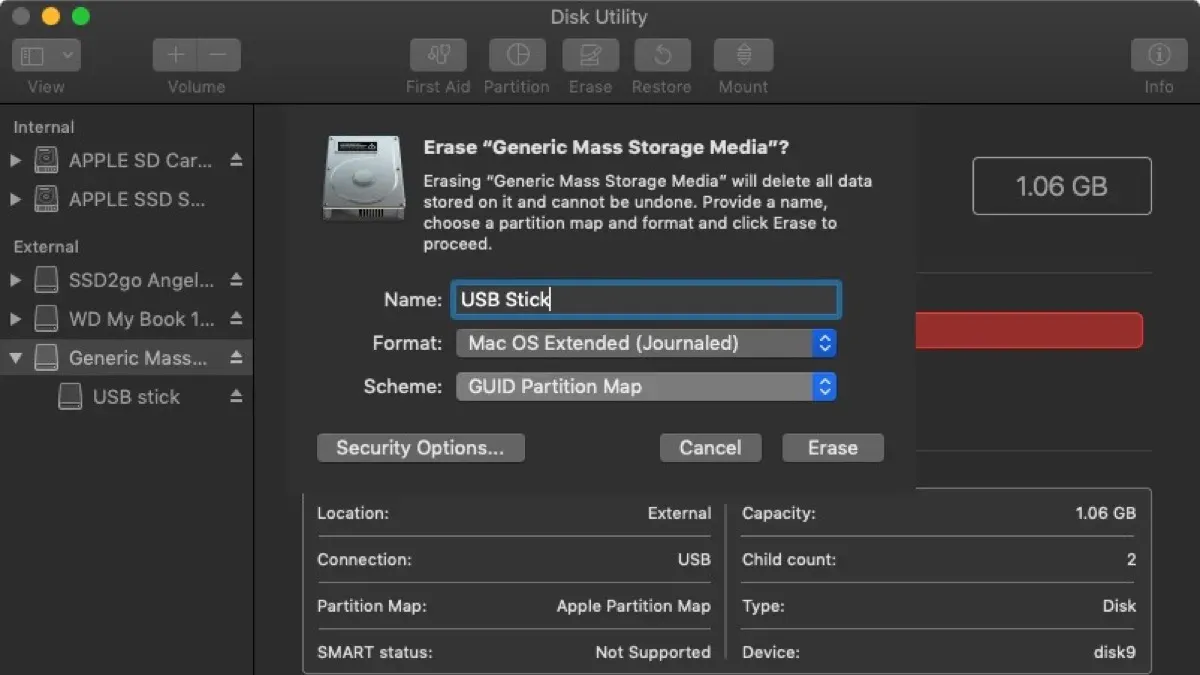
Task: Open the Info toolbar button
Action: tap(1158, 55)
